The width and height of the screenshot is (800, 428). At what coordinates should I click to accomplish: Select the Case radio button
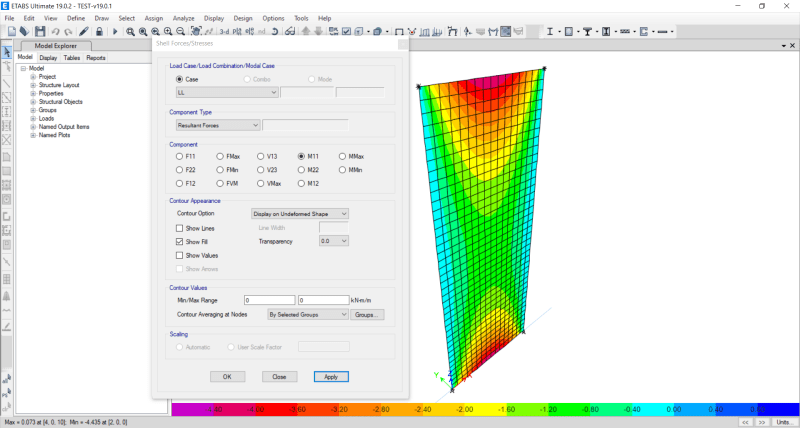coord(179,79)
